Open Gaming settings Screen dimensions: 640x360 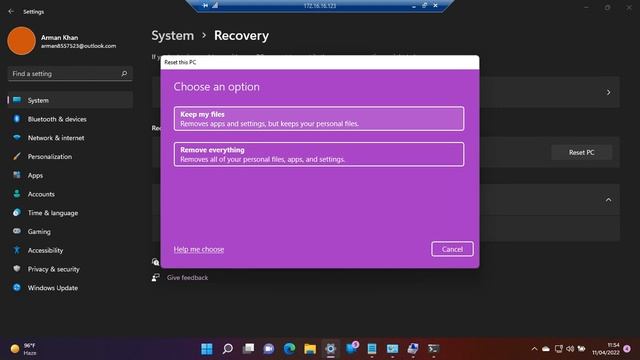70,232
